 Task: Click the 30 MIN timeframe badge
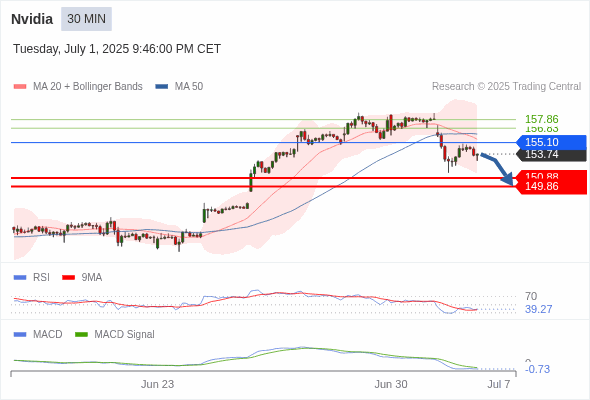[x=86, y=19]
